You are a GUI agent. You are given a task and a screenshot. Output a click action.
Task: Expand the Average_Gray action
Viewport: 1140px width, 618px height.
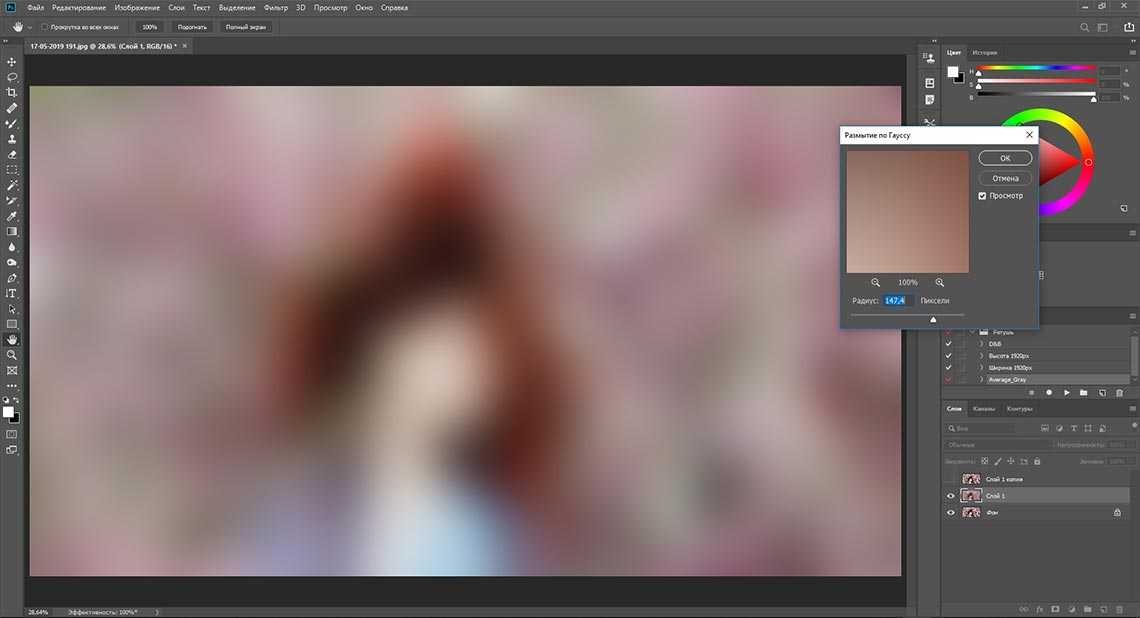coord(981,380)
